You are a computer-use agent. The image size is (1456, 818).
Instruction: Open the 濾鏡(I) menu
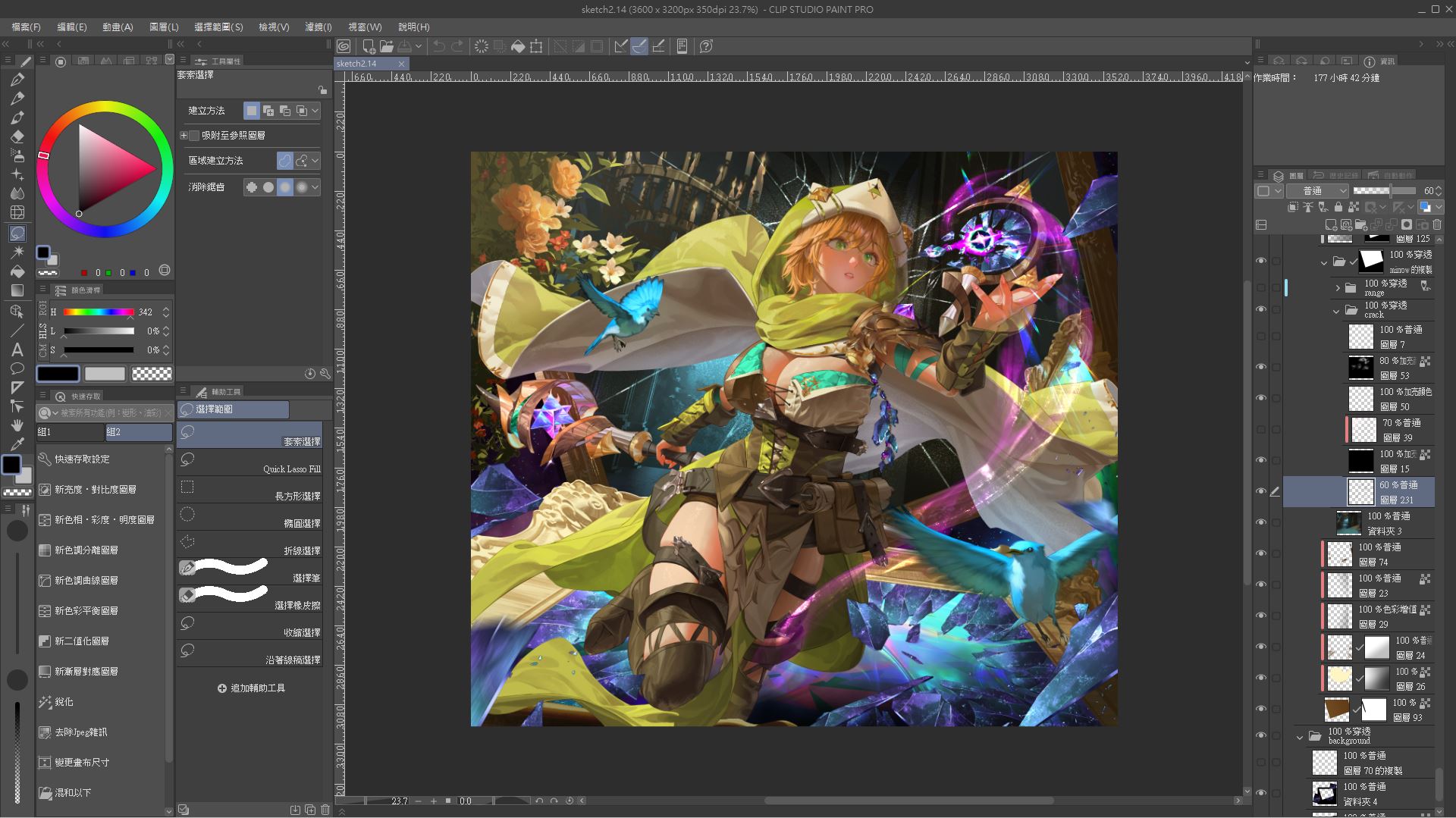[318, 27]
